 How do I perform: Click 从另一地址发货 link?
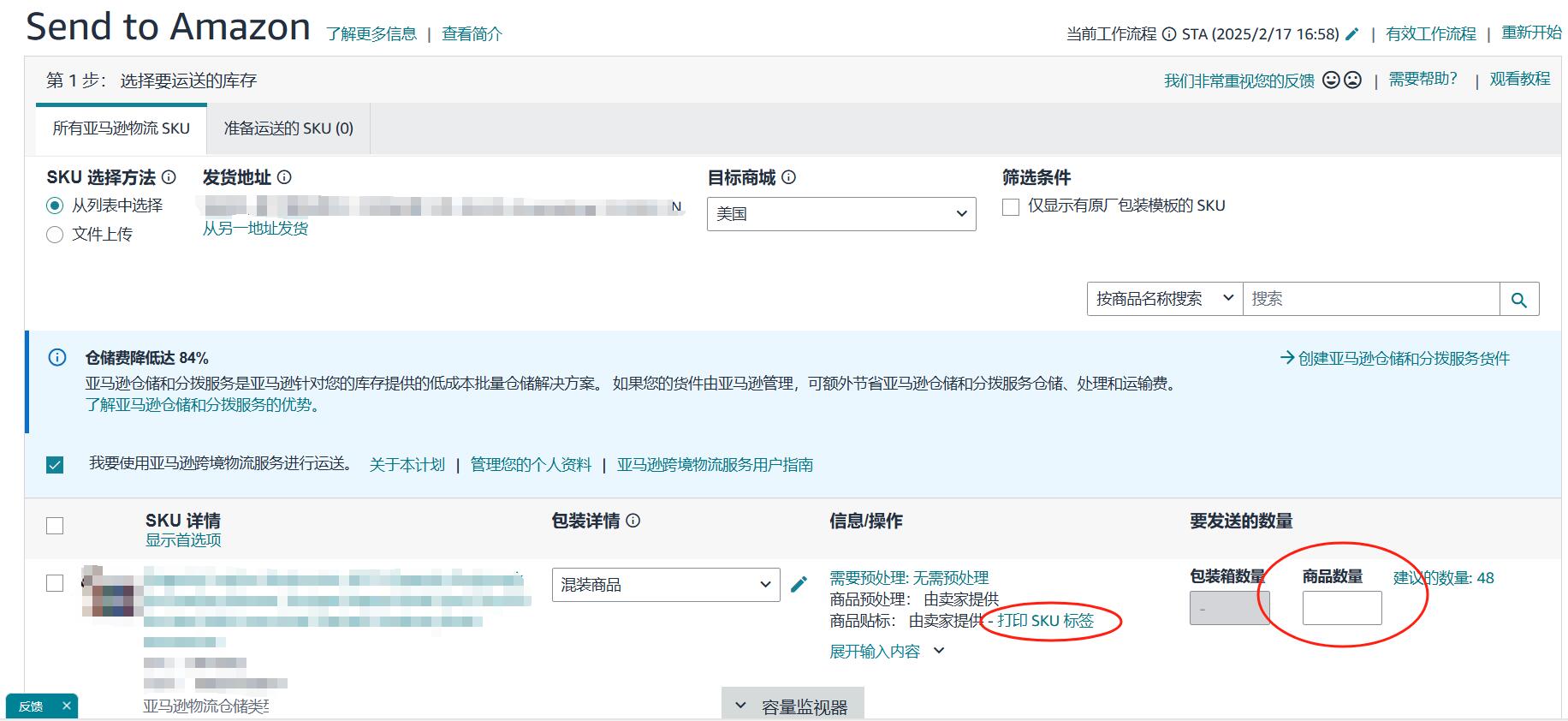pyautogui.click(x=255, y=229)
